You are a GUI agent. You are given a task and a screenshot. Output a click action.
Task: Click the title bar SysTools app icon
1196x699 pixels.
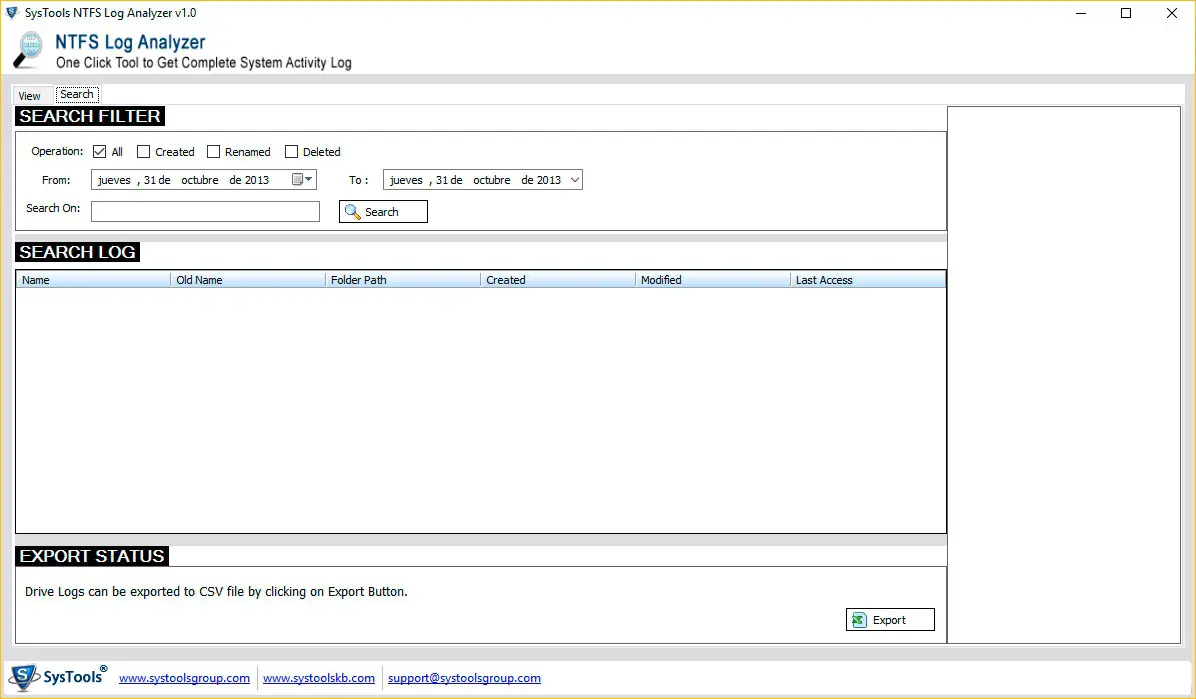(11, 12)
